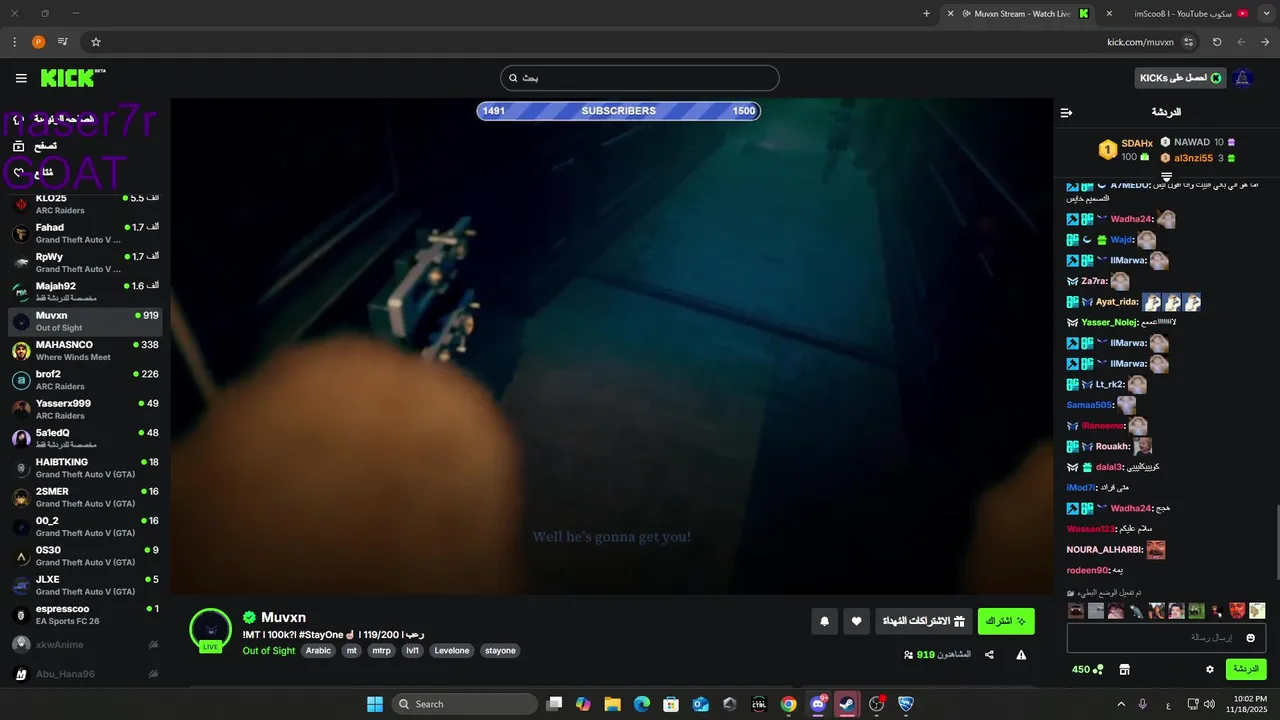Open the browser three-dot menu
The height and width of the screenshot is (720, 1280).
14,42
